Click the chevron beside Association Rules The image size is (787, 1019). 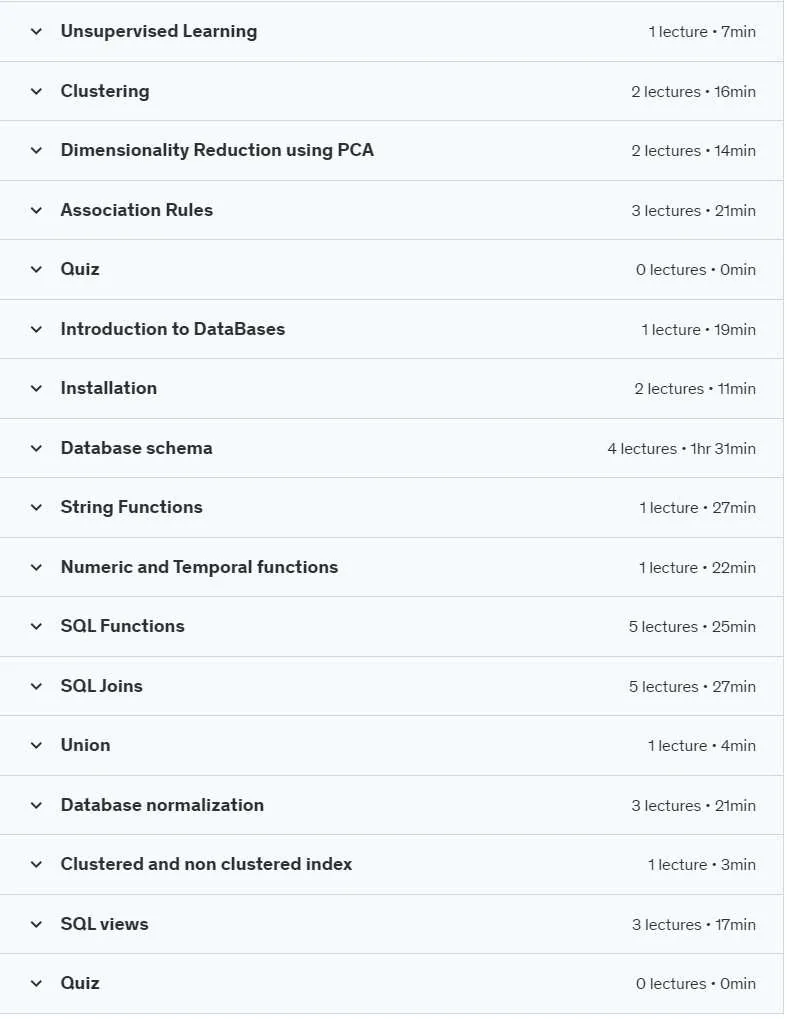coord(36,210)
